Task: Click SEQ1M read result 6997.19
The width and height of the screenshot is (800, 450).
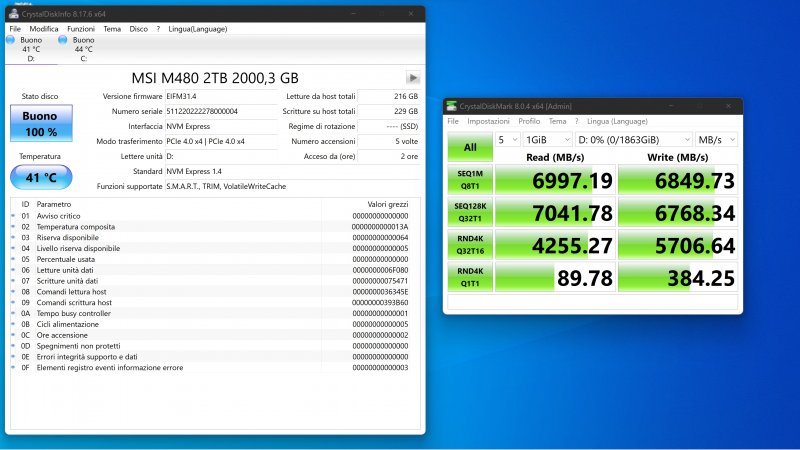Action: [x=555, y=180]
